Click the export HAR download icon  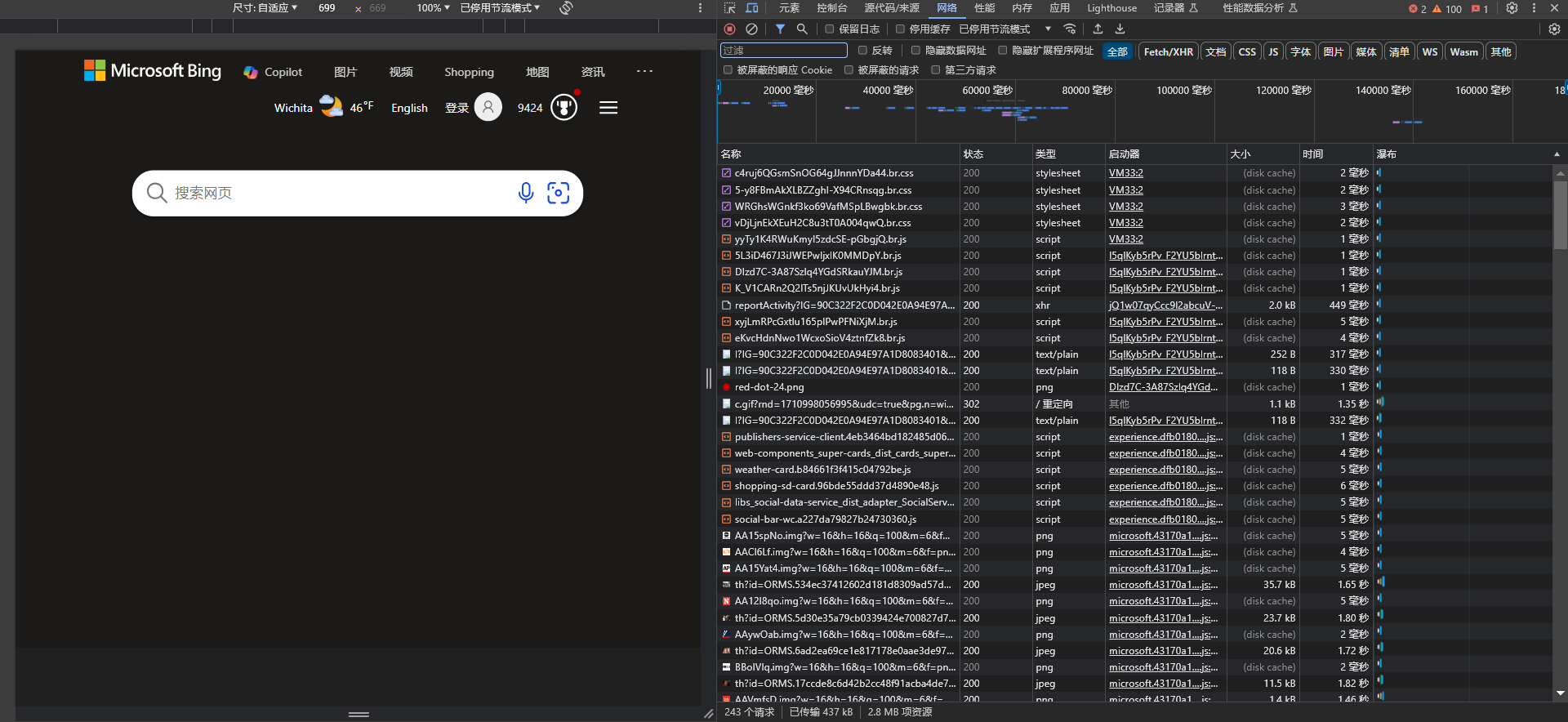click(x=1120, y=29)
